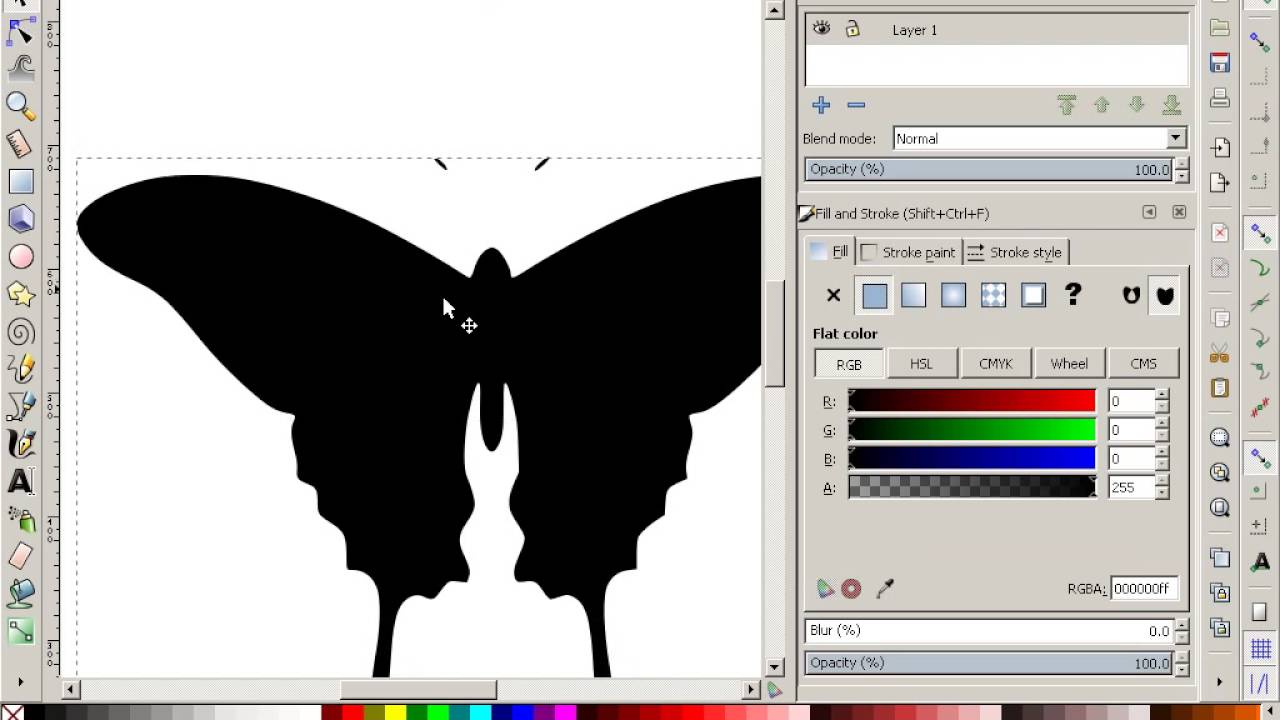
Task: Select the Star polygon tool
Action: point(20,294)
